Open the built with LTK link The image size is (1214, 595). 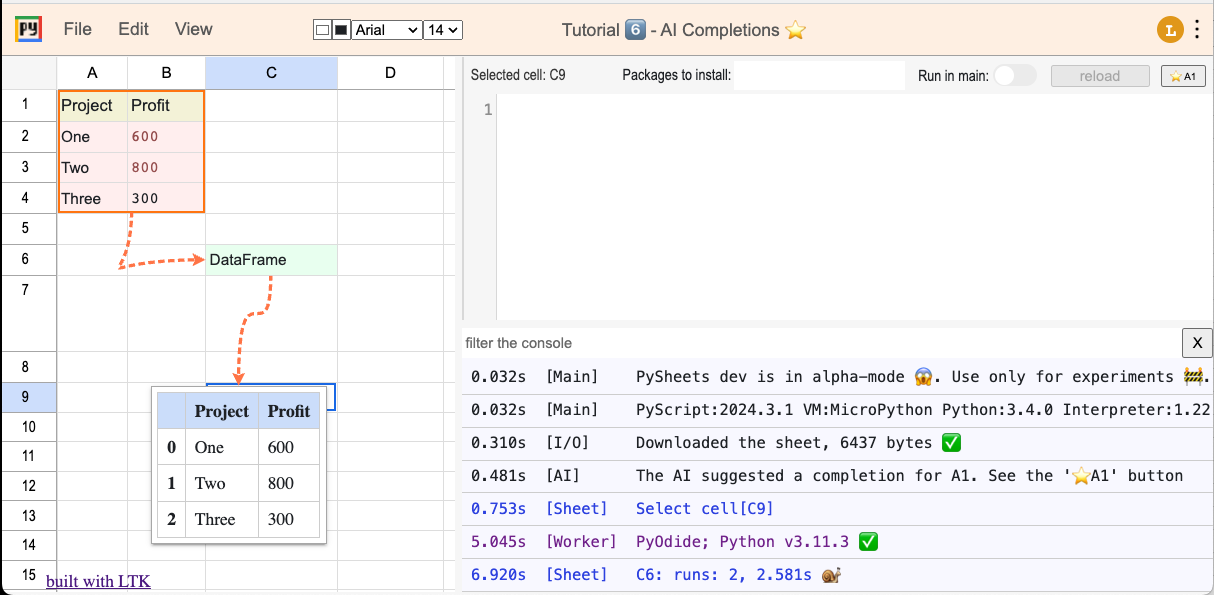coord(98,580)
